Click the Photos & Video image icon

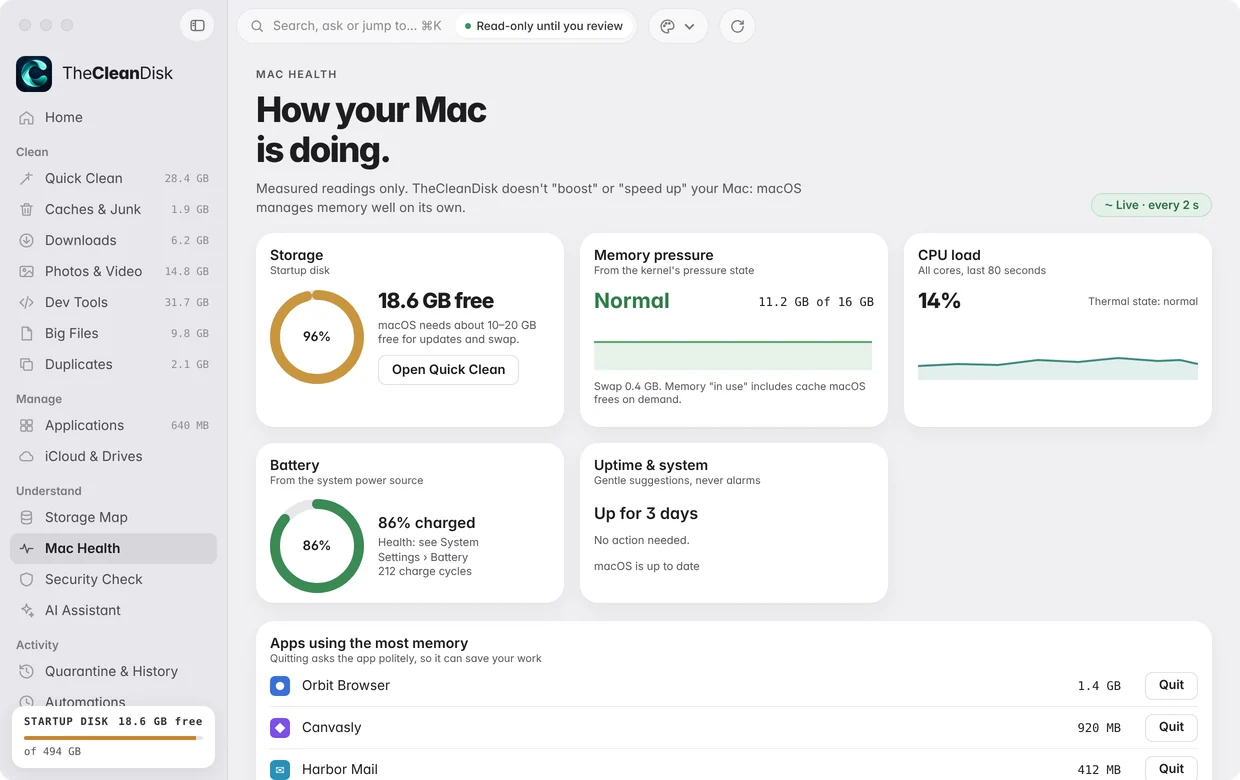pos(27,272)
